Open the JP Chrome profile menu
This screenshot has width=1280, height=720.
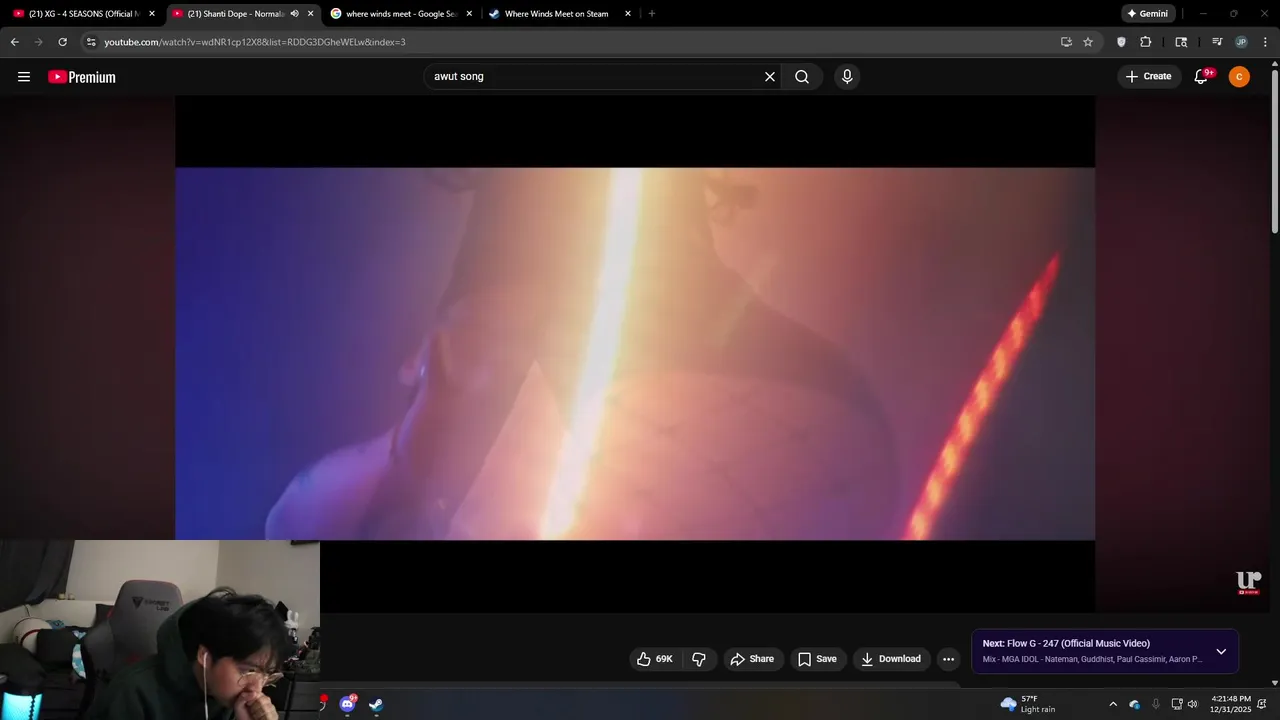point(1241,42)
